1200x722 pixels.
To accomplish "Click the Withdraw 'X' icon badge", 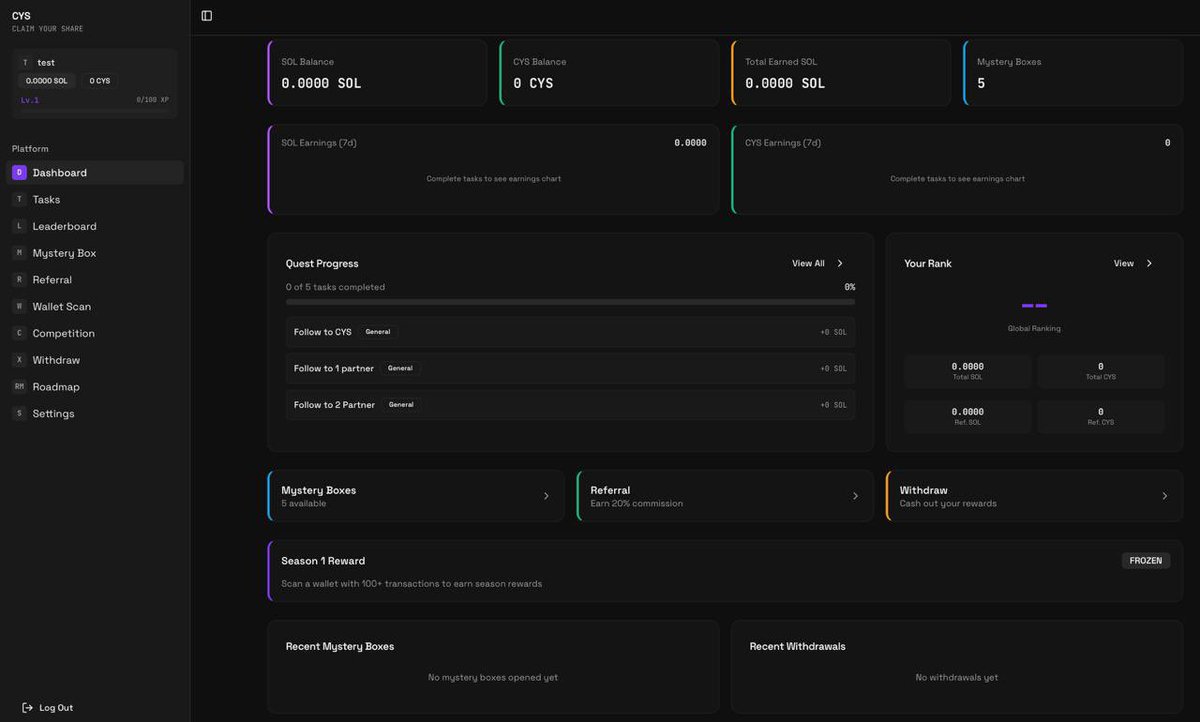I will tap(19, 360).
